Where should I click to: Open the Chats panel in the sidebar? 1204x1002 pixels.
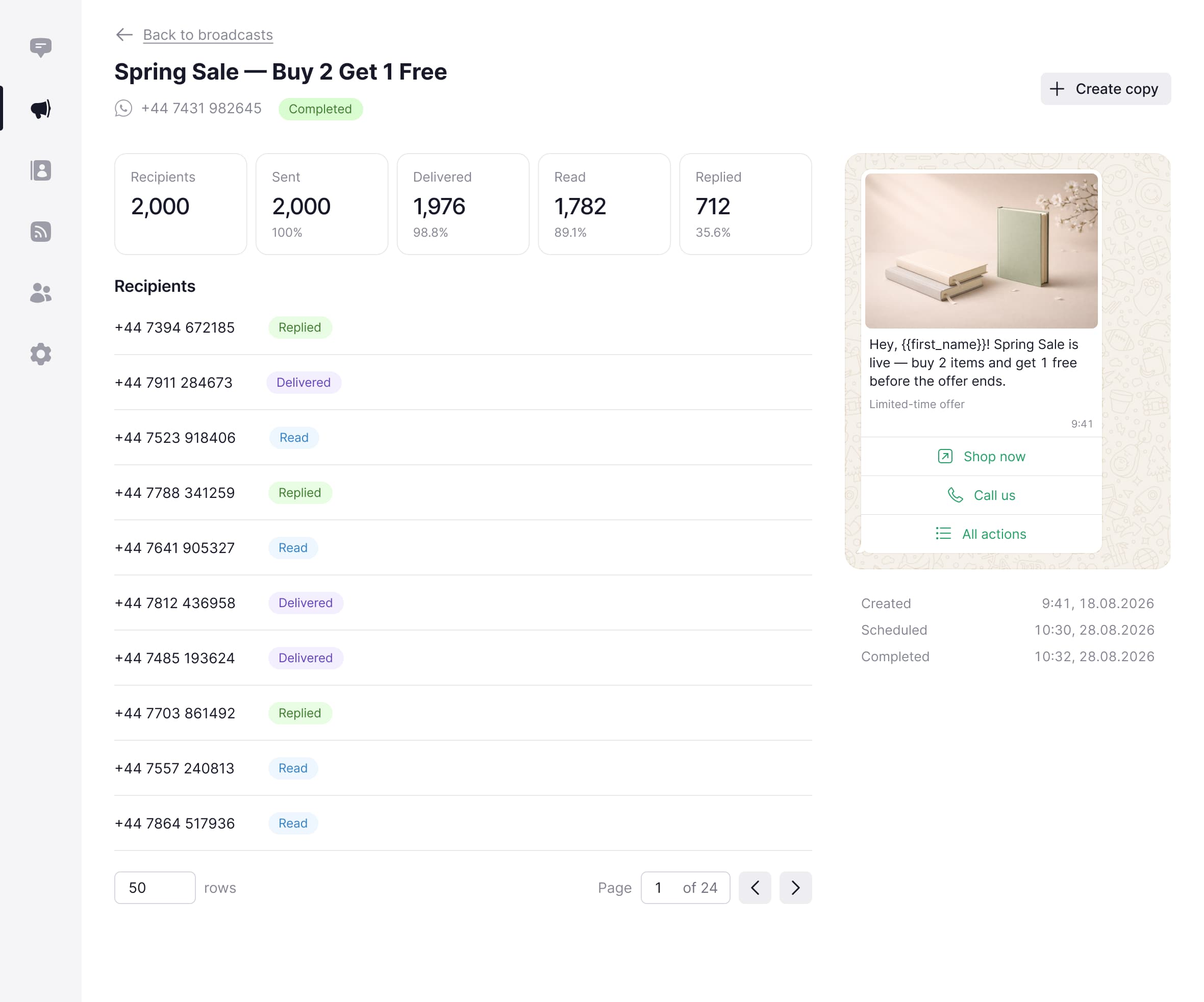[x=40, y=47]
